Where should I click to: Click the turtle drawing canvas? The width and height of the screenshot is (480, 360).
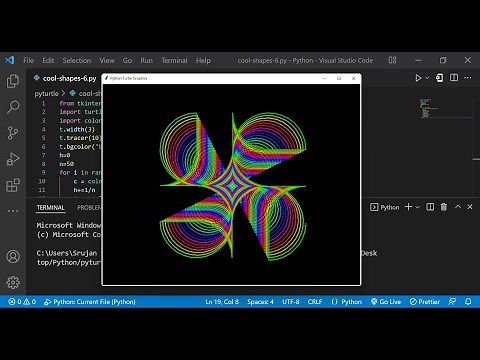click(x=231, y=184)
